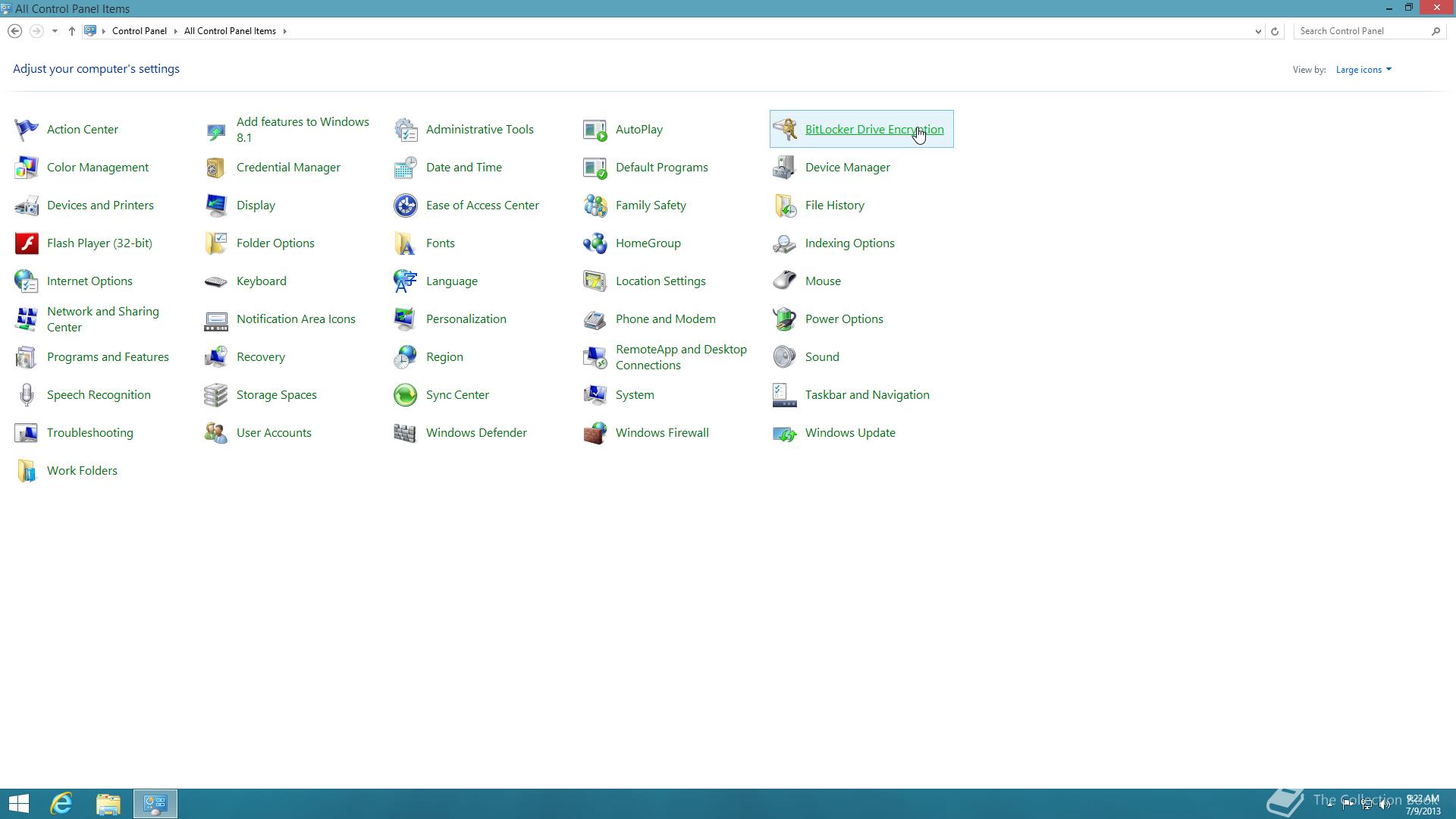
Task: Open the Action Center flag icon
Action: pos(27,130)
